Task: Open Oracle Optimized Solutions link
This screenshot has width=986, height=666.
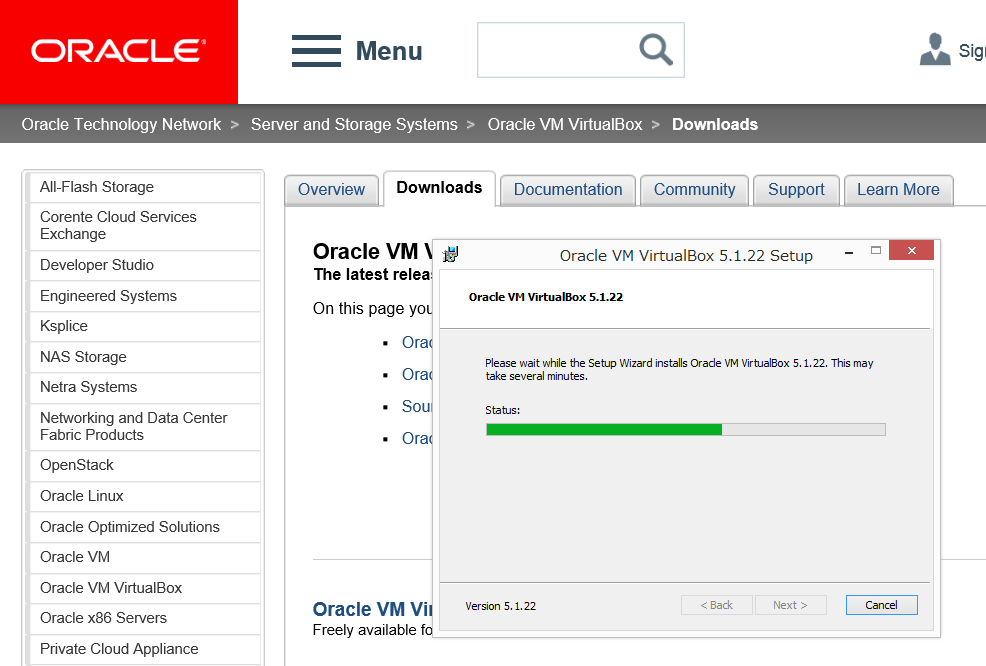Action: click(x=144, y=527)
